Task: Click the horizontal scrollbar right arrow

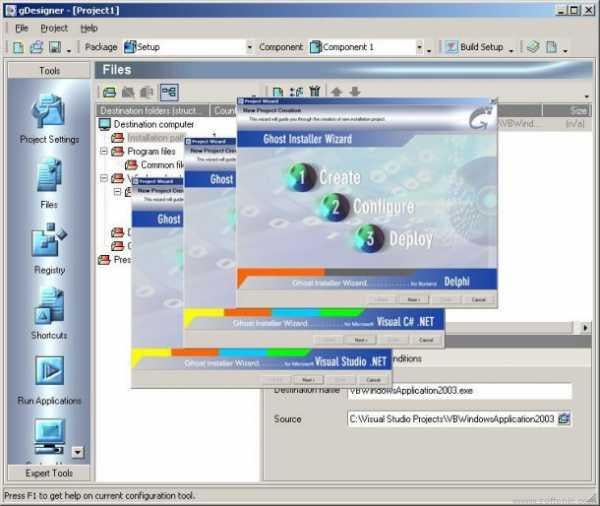Action: click(585, 328)
